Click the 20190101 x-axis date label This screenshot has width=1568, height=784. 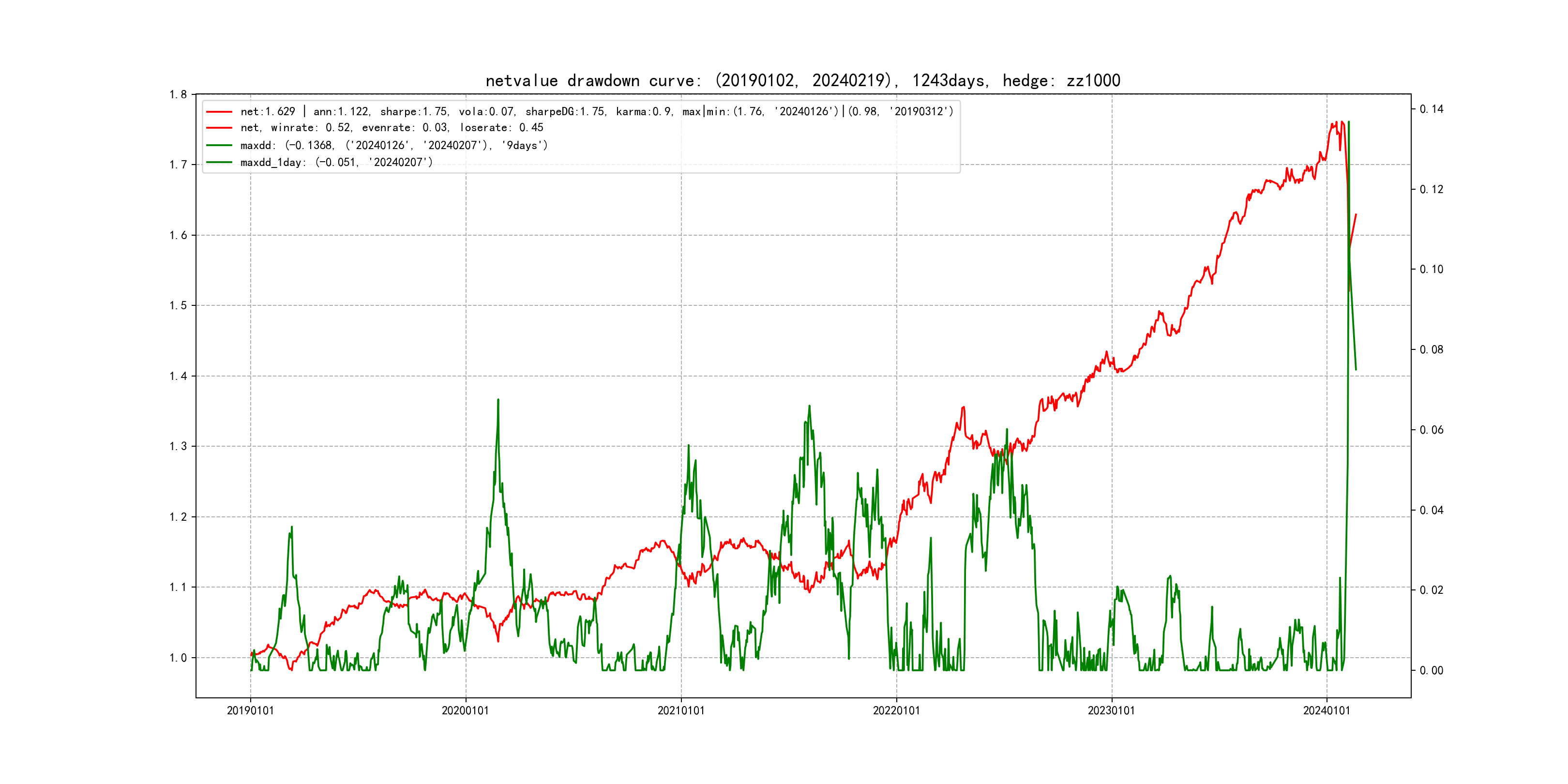(250, 711)
